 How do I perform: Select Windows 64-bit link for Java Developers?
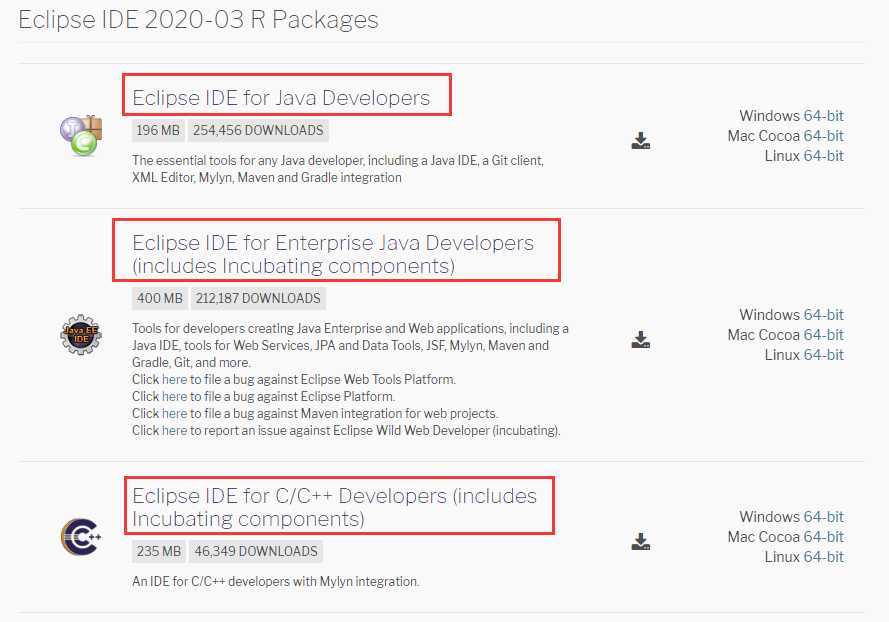point(823,116)
